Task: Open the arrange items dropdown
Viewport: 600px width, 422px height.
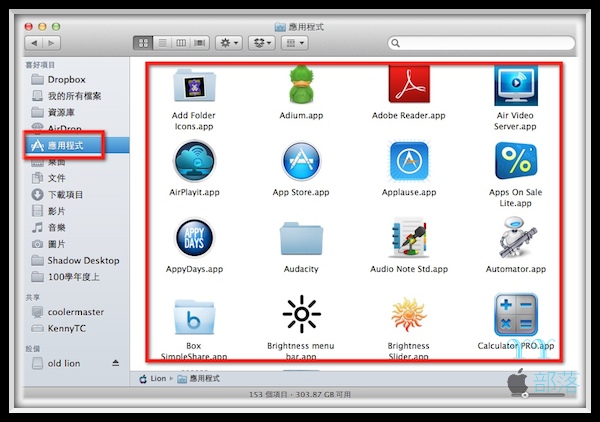Action: click(x=295, y=43)
